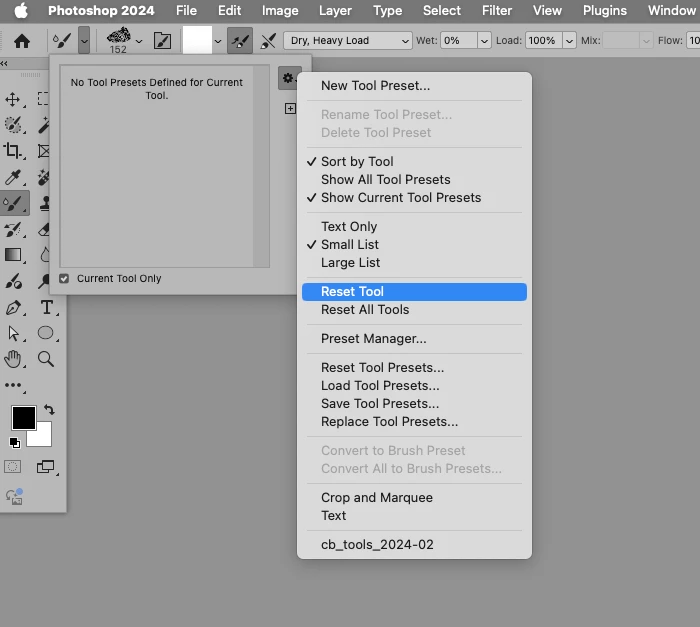
Task: Select the Crop tool
Action: pyautogui.click(x=12, y=151)
